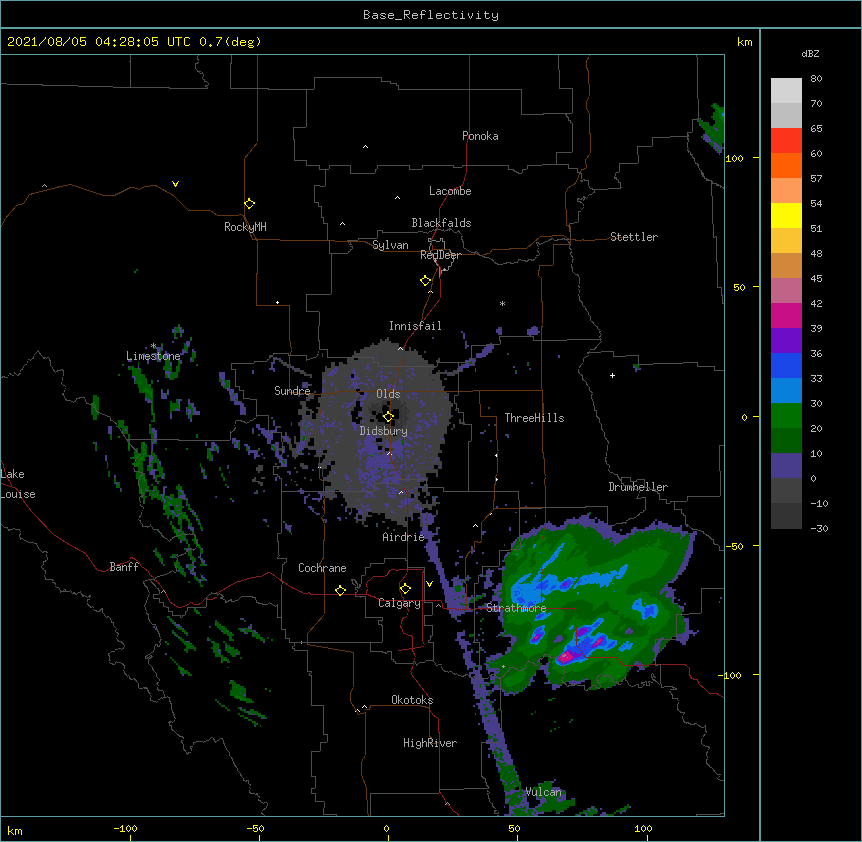Pick the red 60-65 dBZ legend swatch
862x842 pixels.
(786, 140)
